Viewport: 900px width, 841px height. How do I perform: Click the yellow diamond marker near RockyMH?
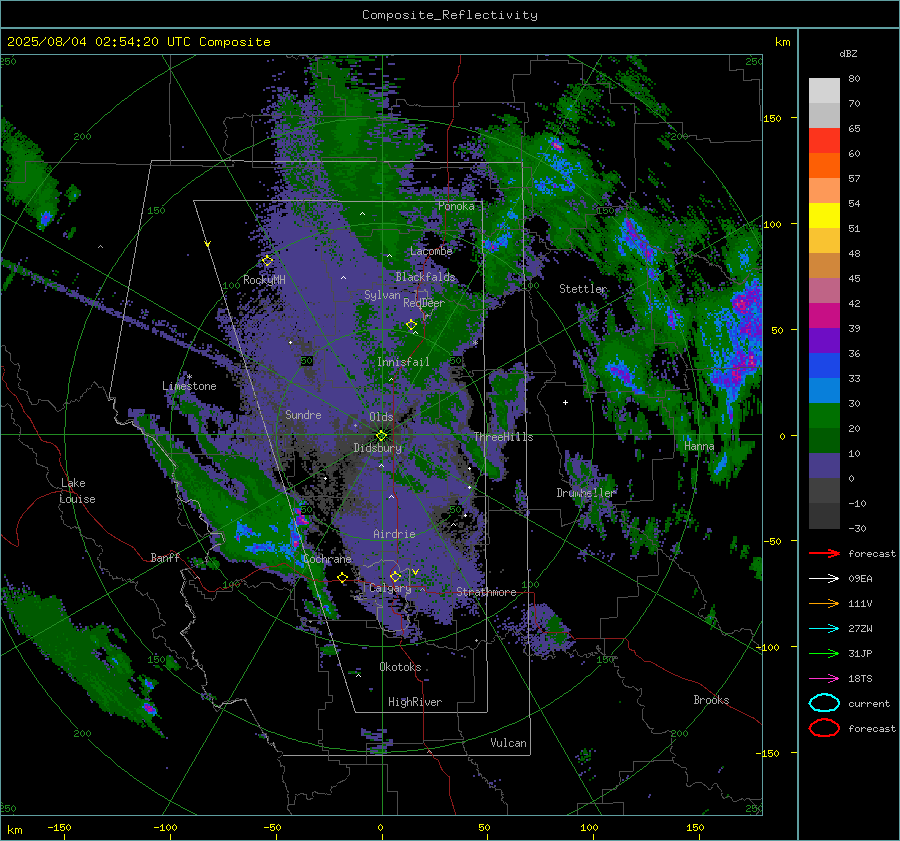[x=267, y=261]
